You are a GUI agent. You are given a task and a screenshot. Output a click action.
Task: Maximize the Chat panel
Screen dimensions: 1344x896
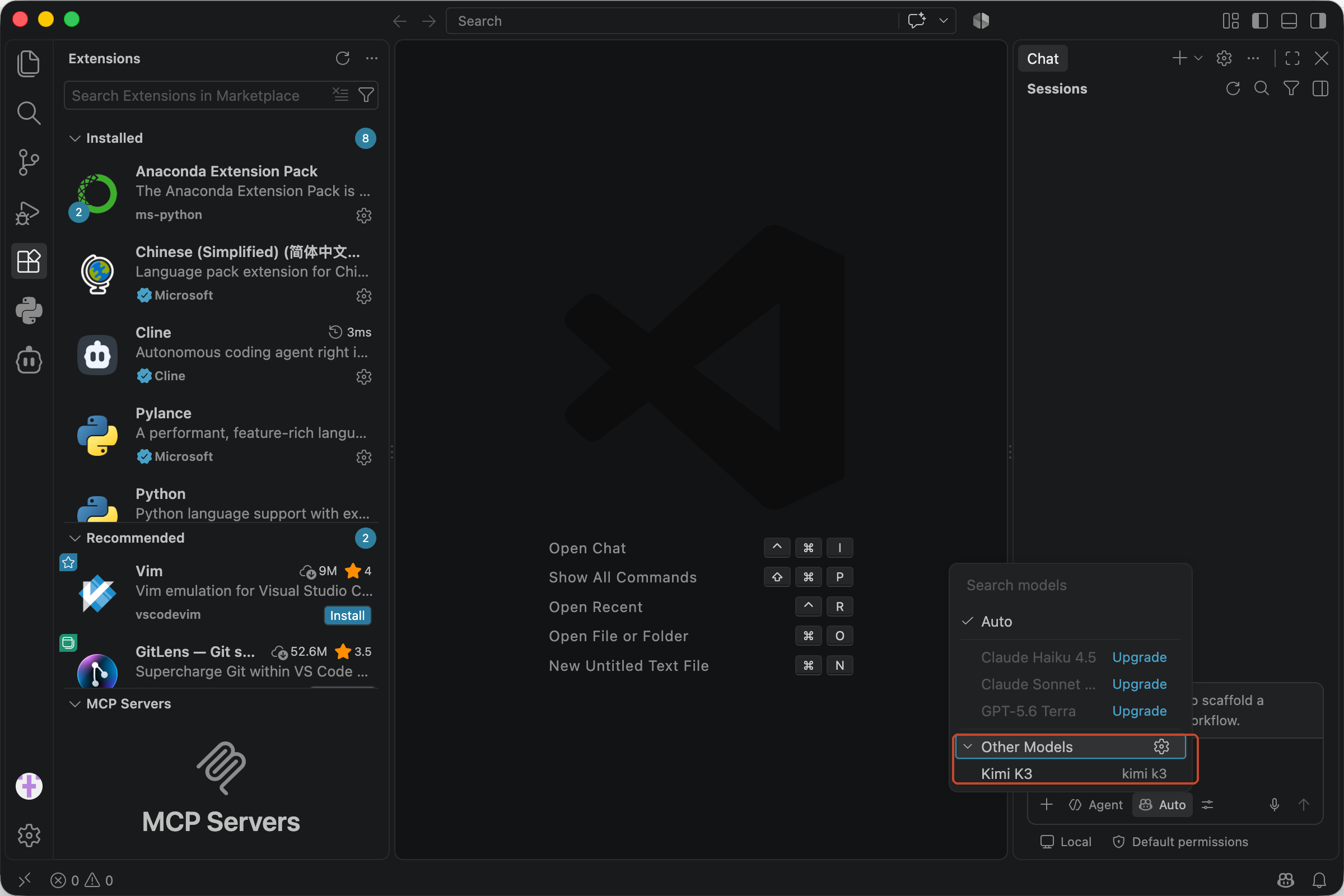coord(1292,58)
